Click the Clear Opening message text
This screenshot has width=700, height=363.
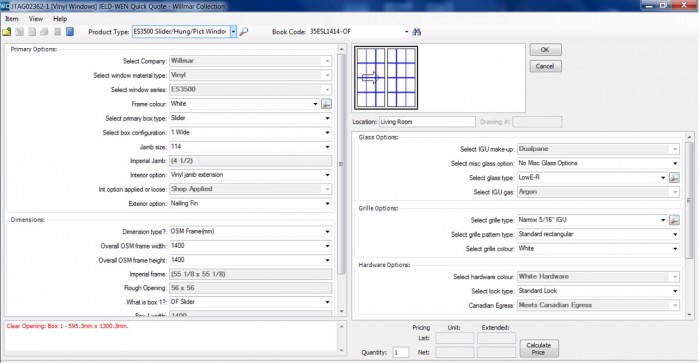click(x=67, y=326)
